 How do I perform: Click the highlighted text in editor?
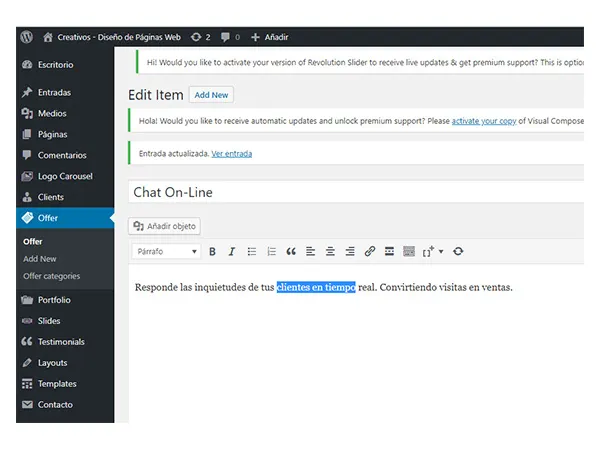coord(316,287)
